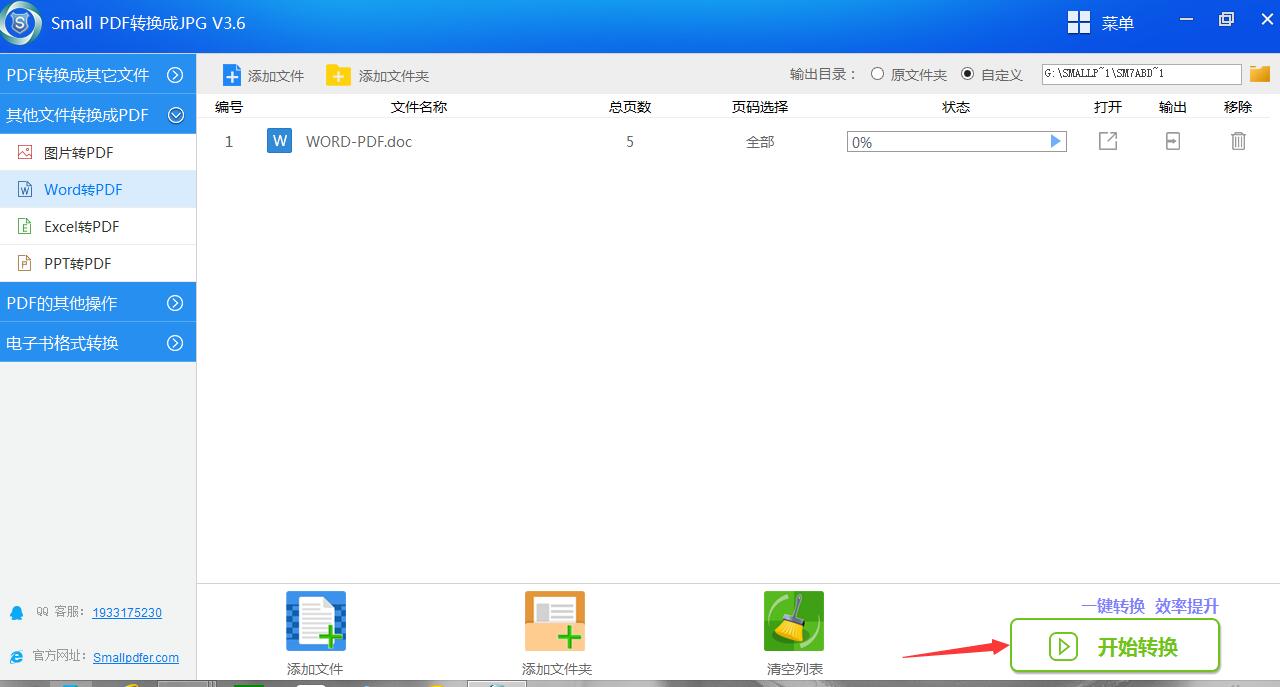Expand the PDF的其他操作 section
This screenshot has width=1280, height=687.
click(x=175, y=303)
